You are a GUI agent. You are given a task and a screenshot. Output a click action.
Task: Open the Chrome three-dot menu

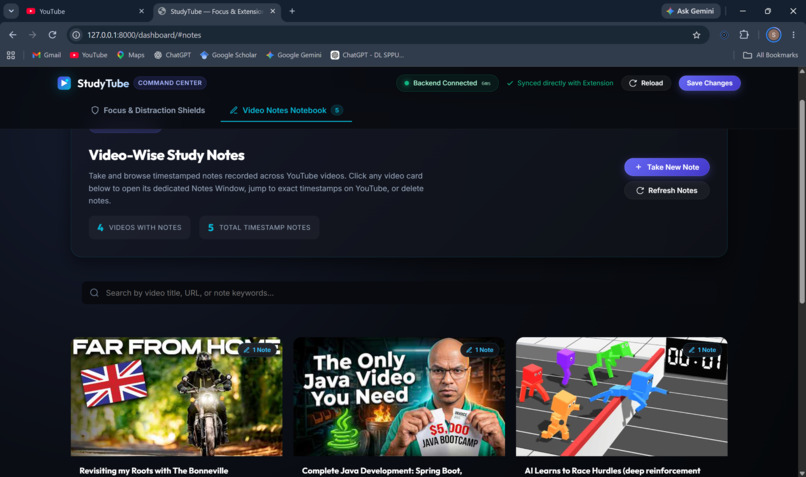[x=793, y=35]
